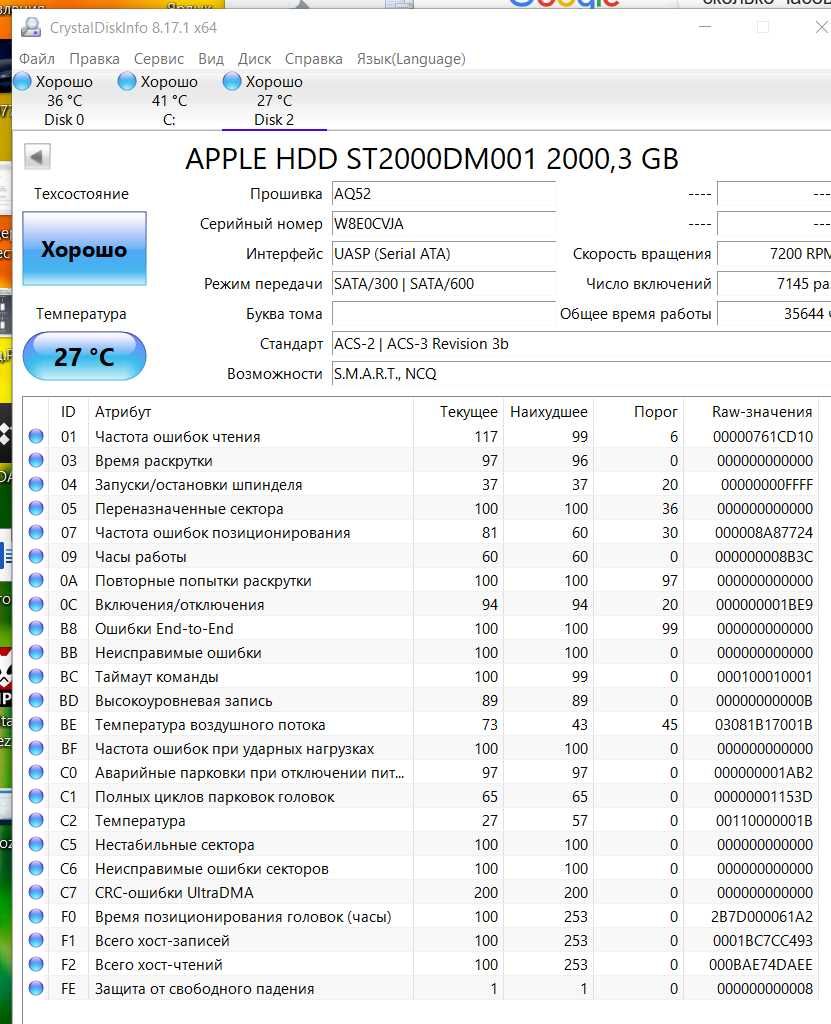This screenshot has width=831, height=1024.
Task: Click status icon for C2 Температура row
Action: point(36,820)
